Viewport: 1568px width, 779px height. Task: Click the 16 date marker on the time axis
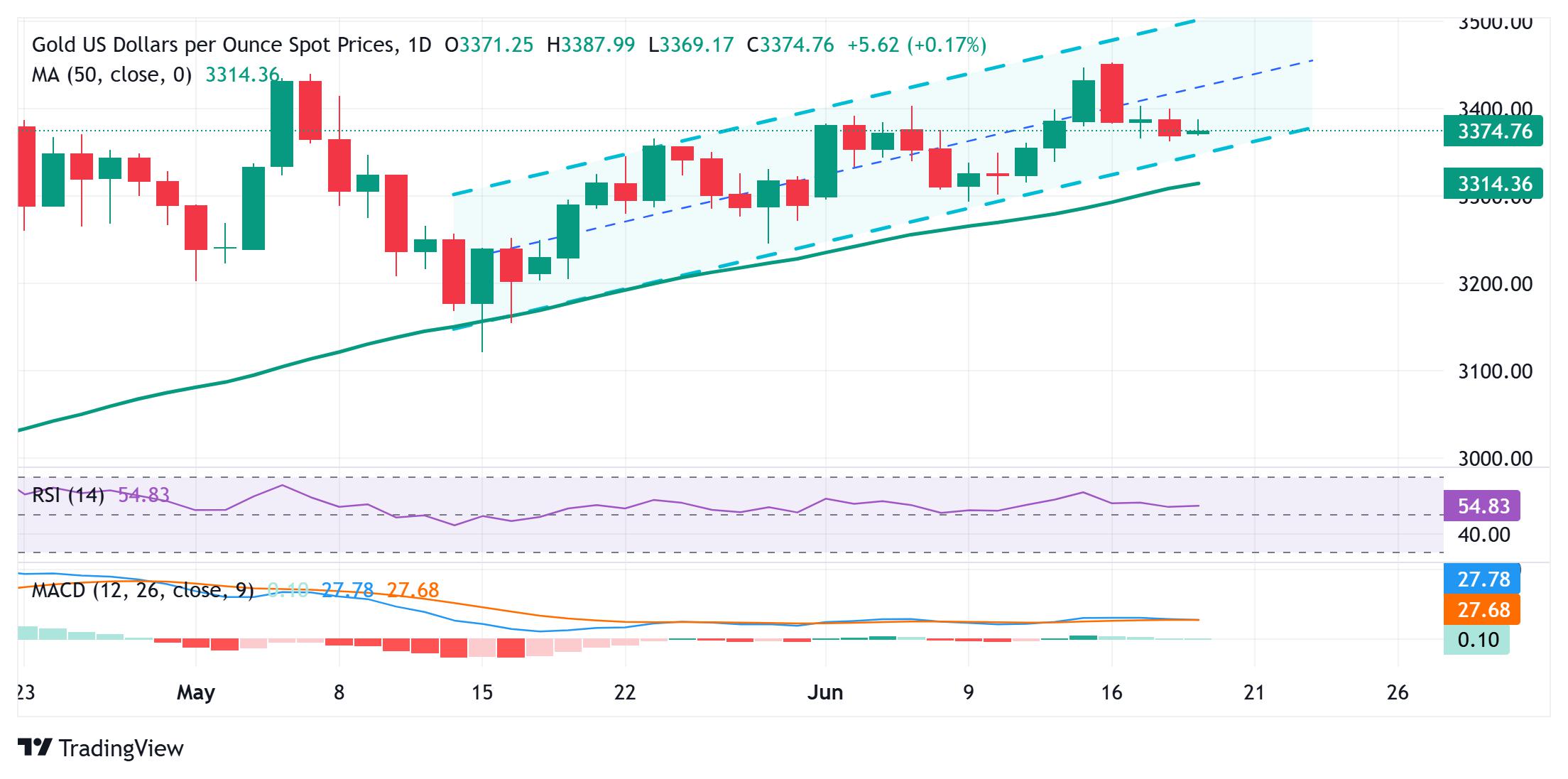(x=1111, y=692)
